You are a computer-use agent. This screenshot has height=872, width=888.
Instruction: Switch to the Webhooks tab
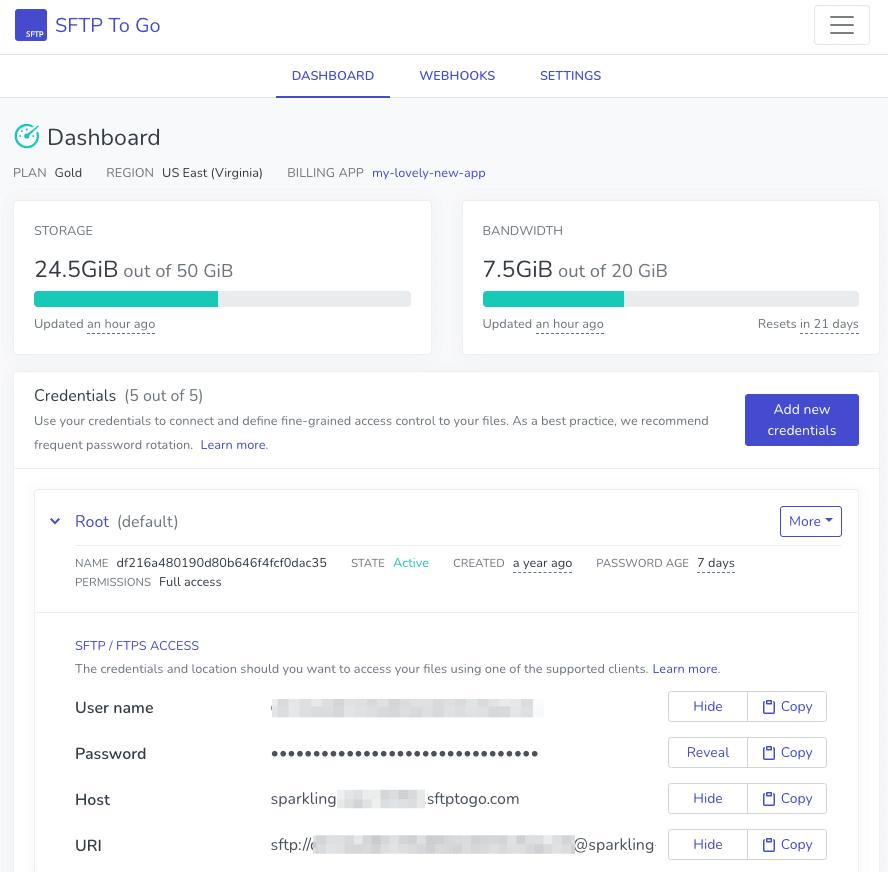[457, 76]
